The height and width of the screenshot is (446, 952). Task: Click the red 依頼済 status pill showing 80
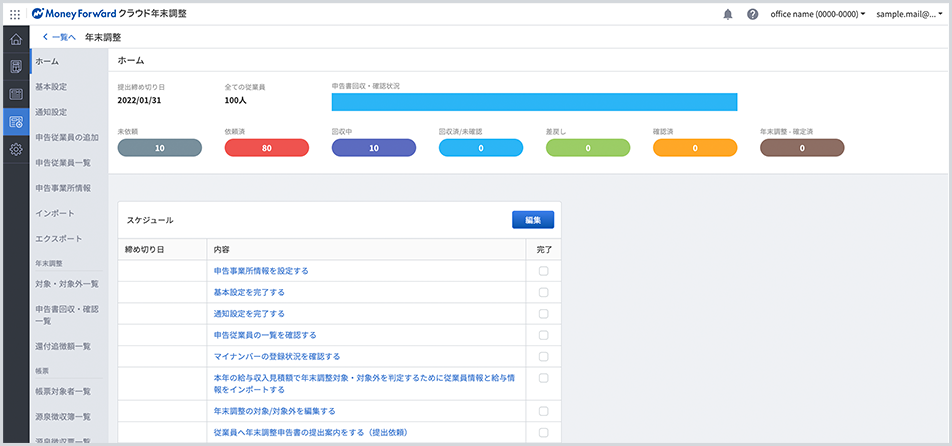(x=267, y=148)
